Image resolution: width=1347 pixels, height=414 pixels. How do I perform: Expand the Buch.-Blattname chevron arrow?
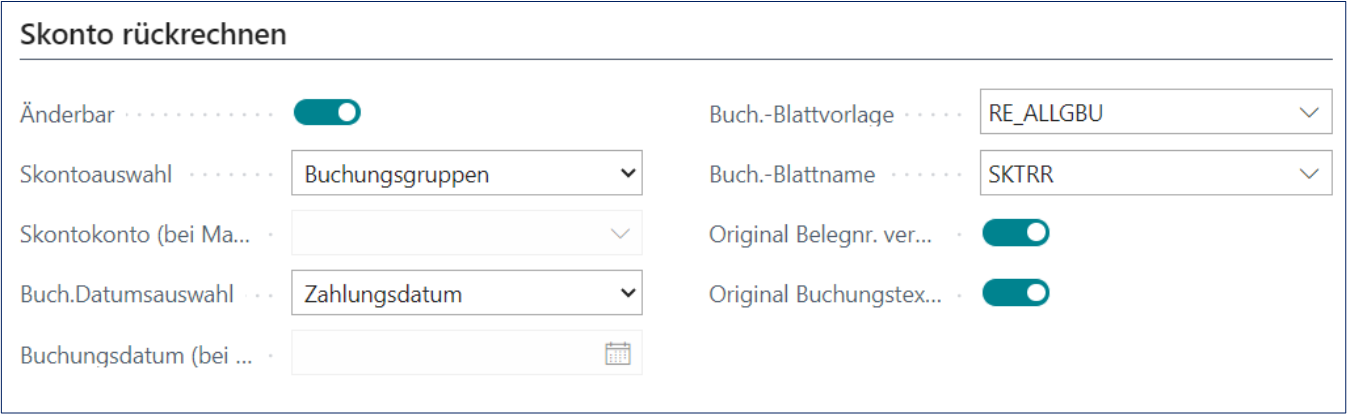tap(1309, 174)
